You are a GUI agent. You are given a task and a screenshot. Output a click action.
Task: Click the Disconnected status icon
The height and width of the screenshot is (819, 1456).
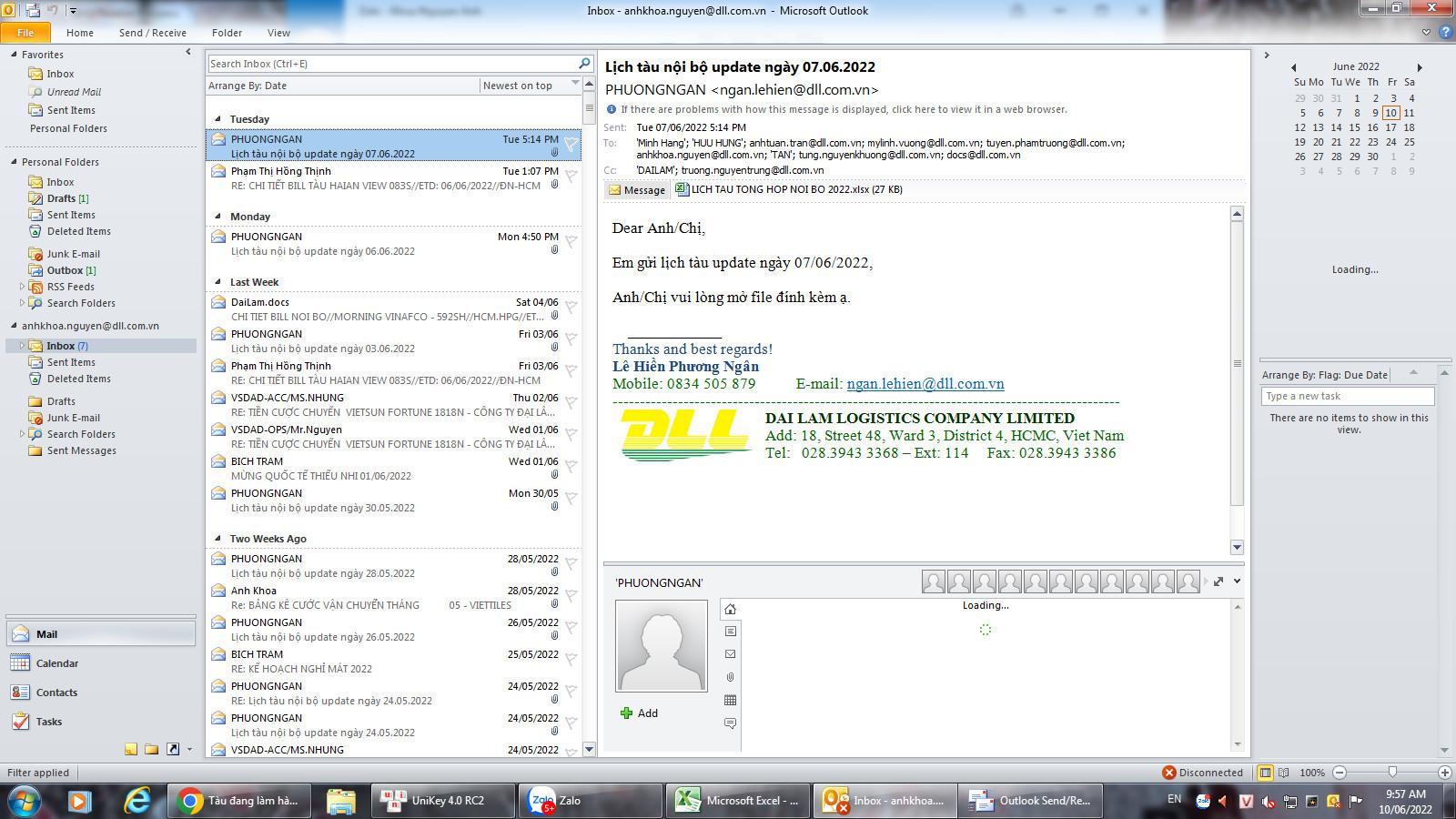1168,773
